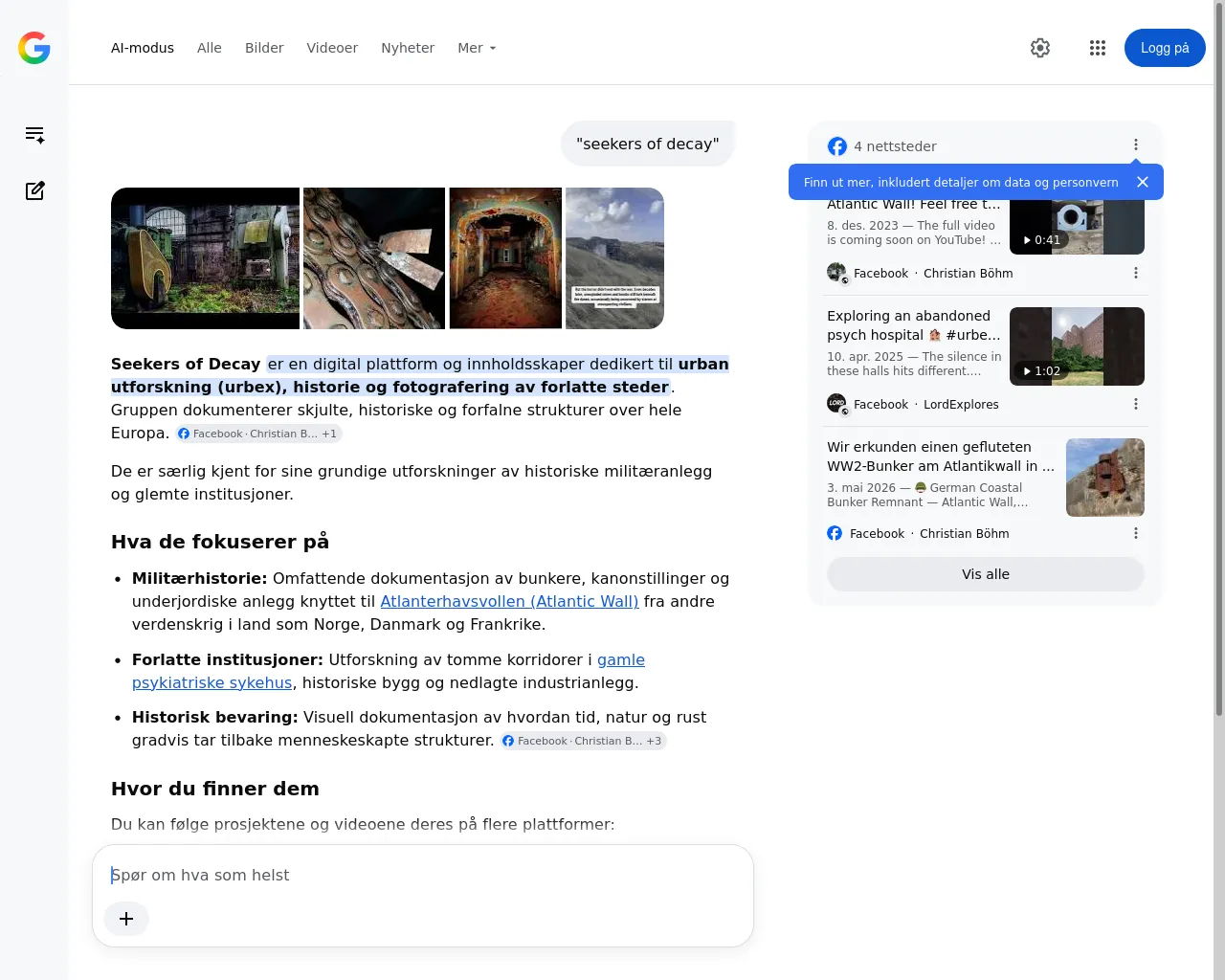Image resolution: width=1225 pixels, height=980 pixels.
Task: Open source chip 'Facebook · Christian B... +1'
Action: click(258, 434)
